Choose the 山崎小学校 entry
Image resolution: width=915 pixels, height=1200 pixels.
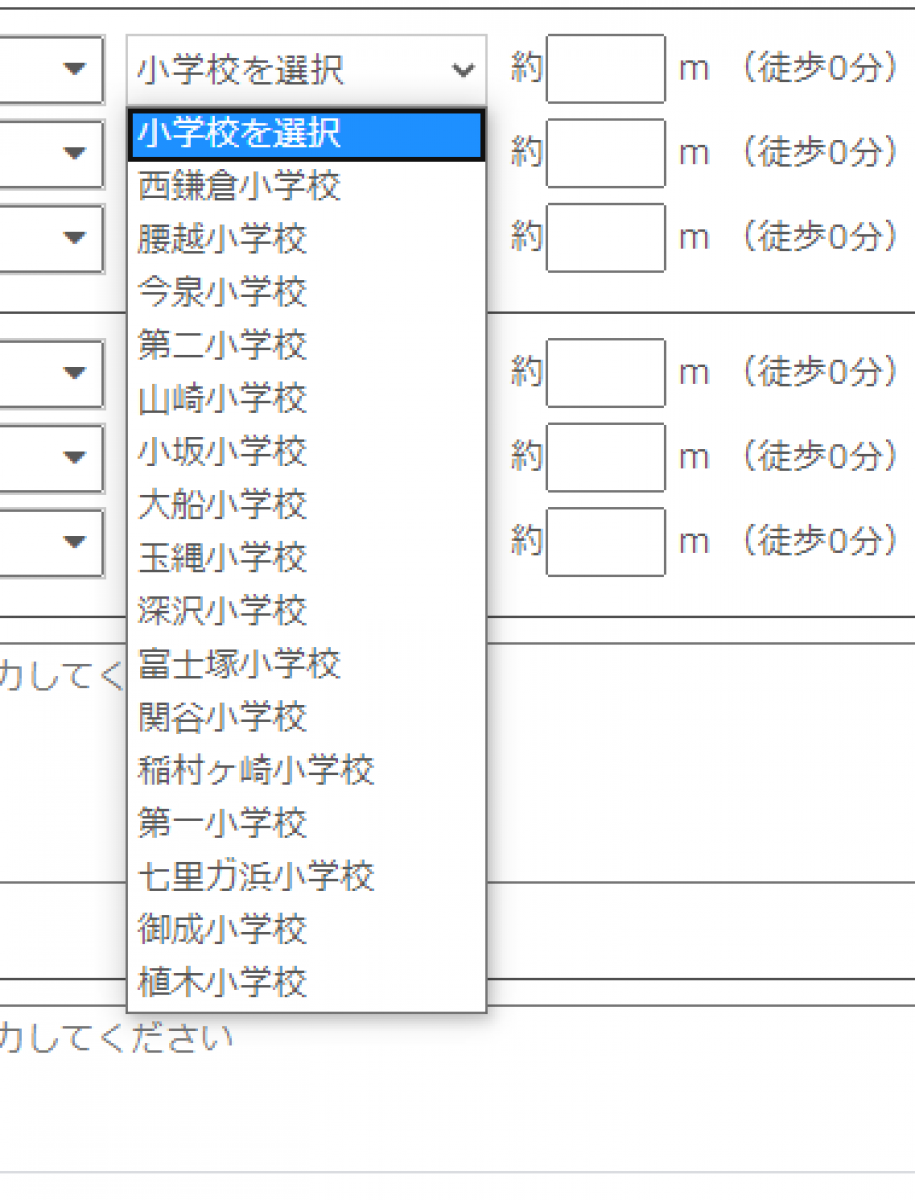(223, 398)
